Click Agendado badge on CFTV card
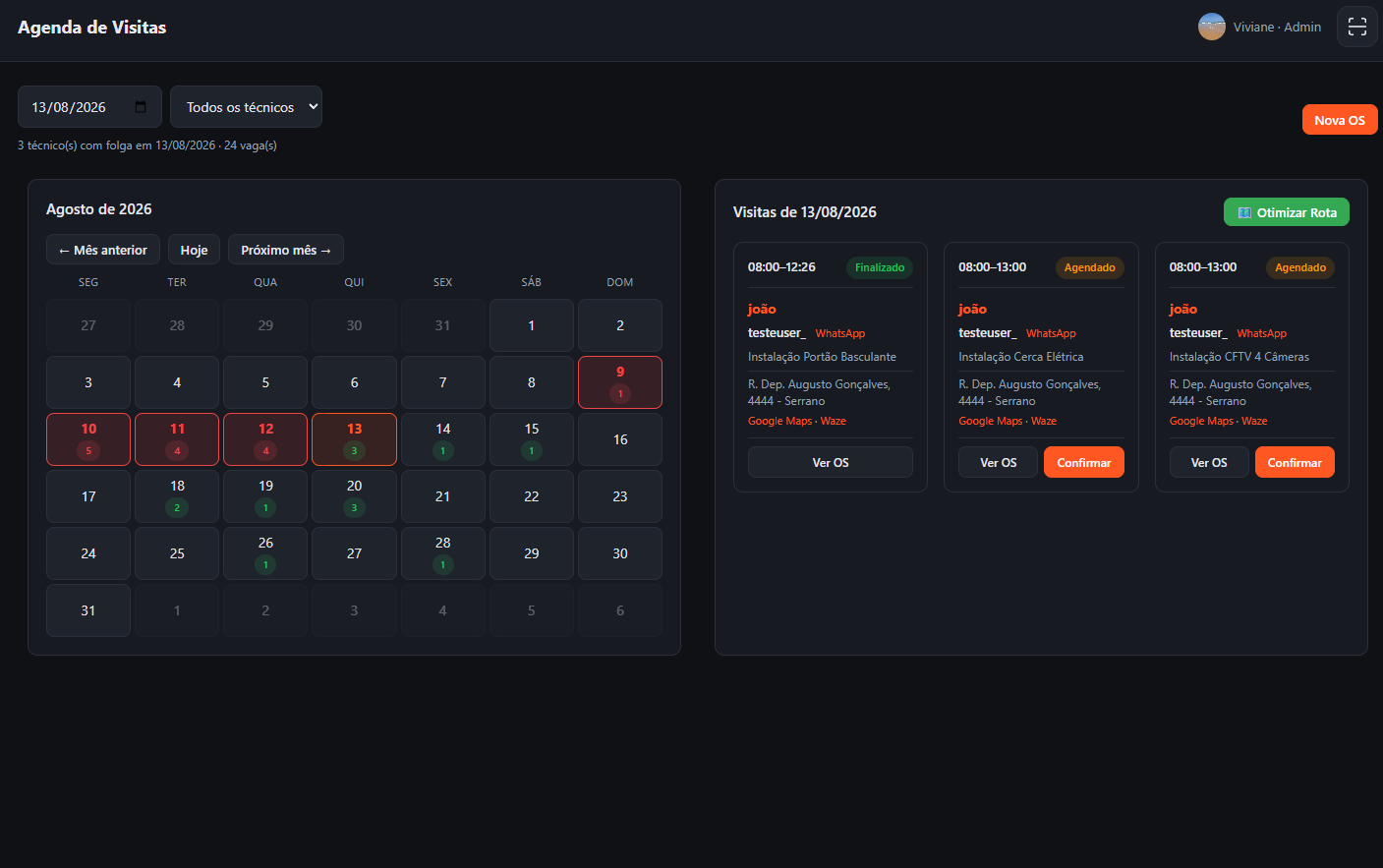 click(1300, 267)
